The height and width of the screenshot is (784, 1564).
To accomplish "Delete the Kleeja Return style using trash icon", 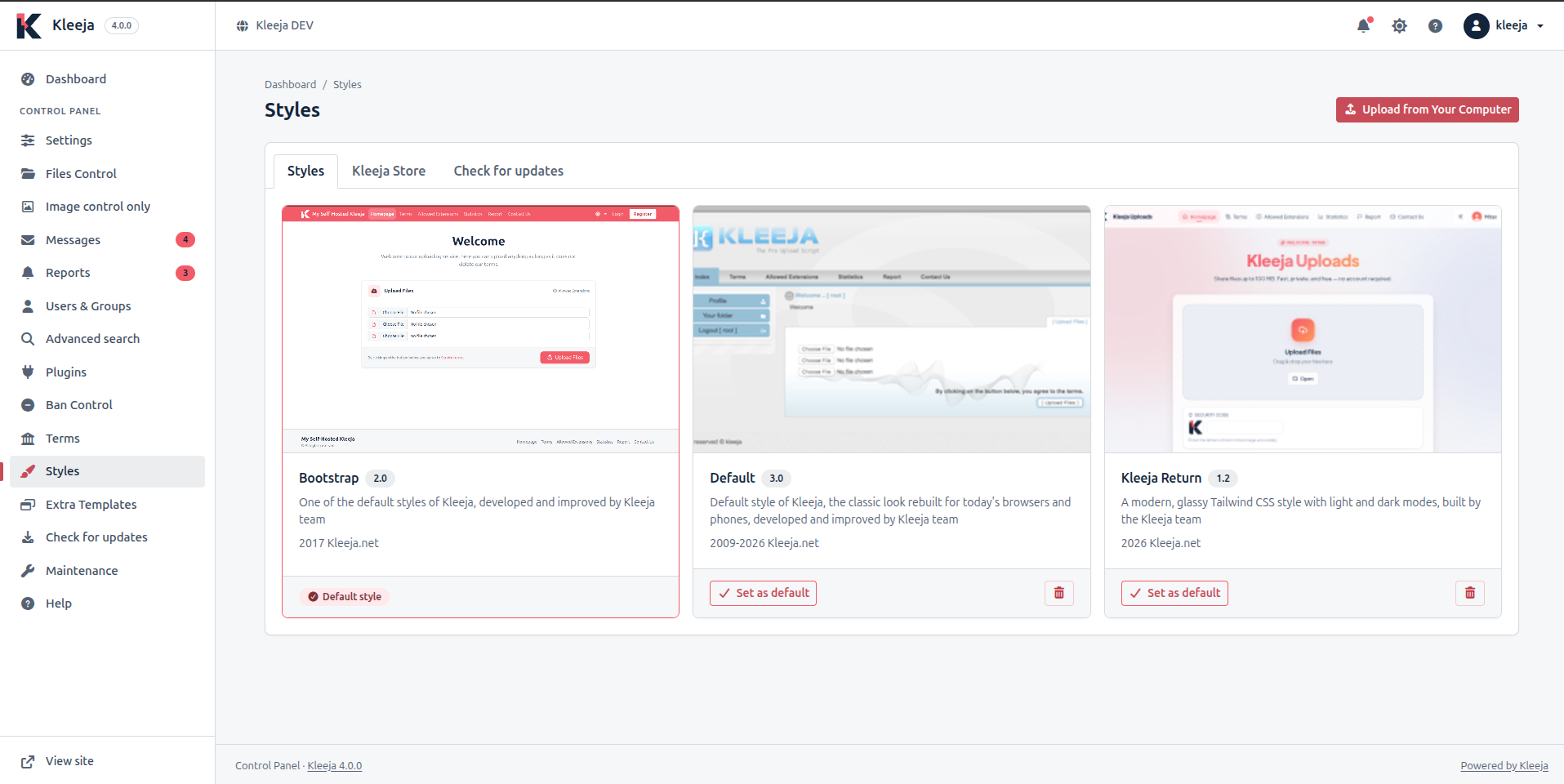I will coord(1469,593).
